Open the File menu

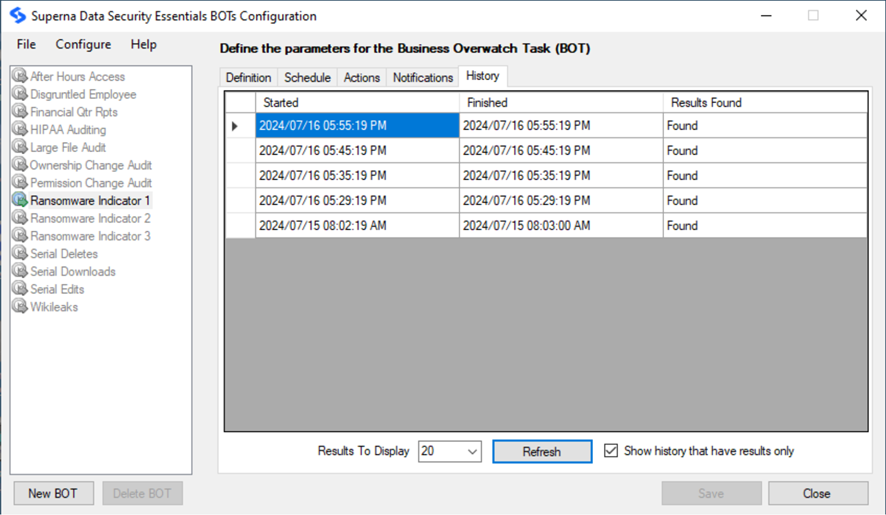click(26, 44)
